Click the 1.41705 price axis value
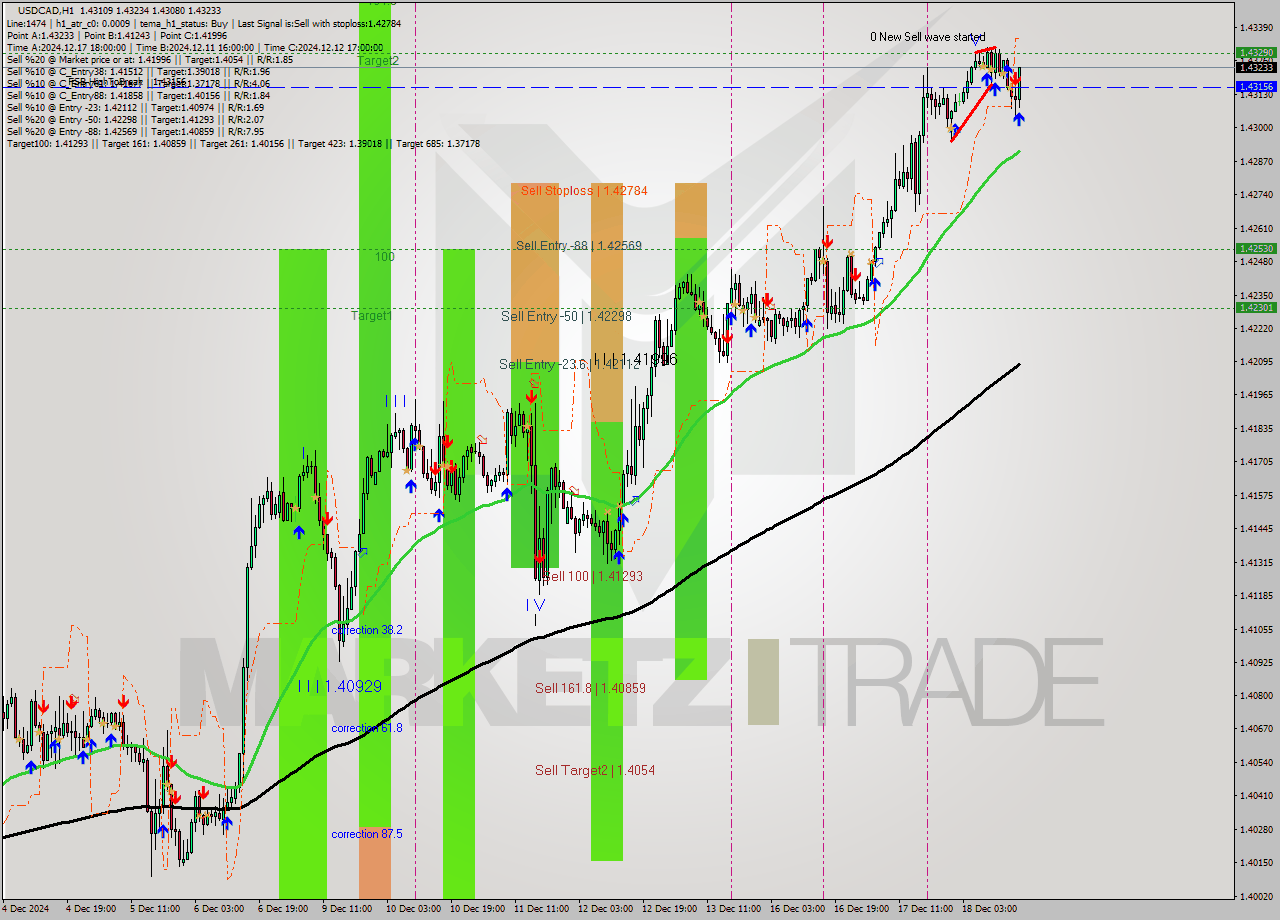 click(x=1257, y=461)
